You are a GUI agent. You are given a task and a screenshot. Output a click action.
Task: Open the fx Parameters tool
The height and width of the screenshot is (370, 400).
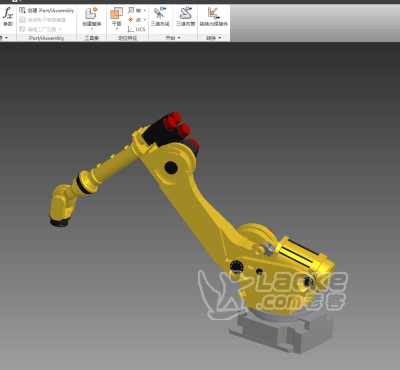coord(8,17)
